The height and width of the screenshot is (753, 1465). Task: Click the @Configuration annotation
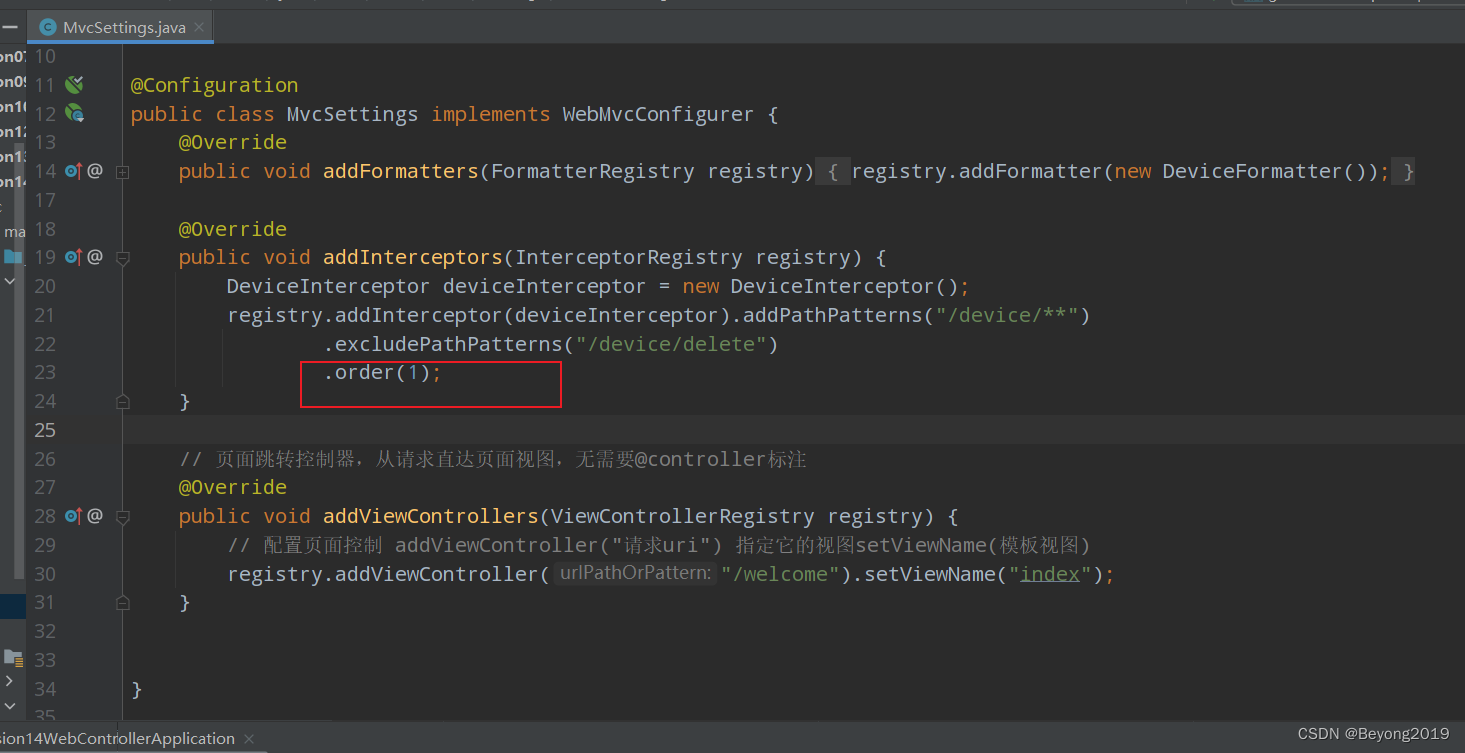coord(214,85)
